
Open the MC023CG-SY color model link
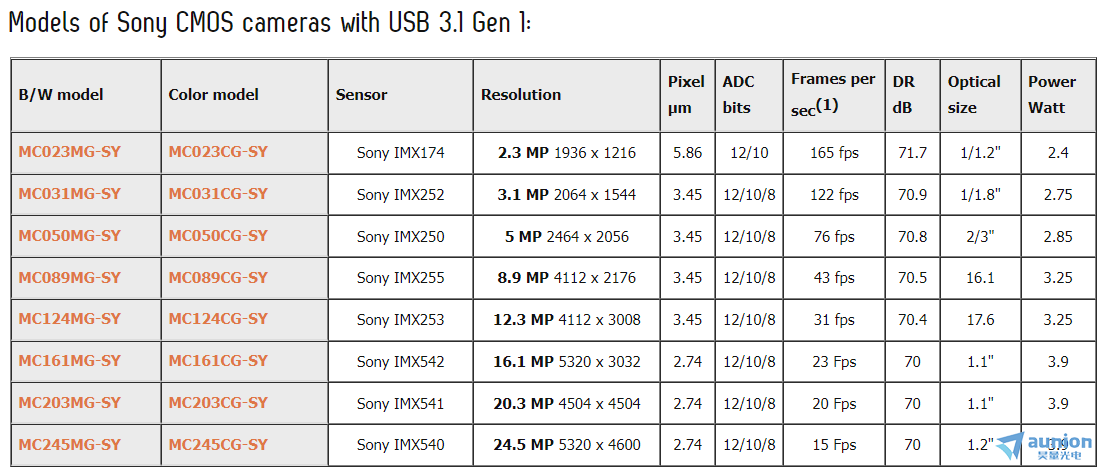point(218,151)
